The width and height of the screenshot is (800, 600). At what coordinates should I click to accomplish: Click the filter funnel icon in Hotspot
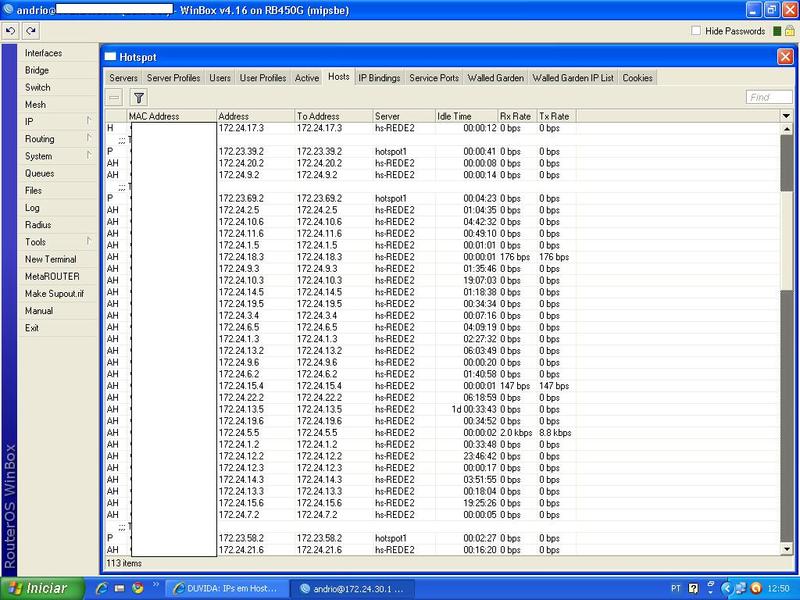139,98
